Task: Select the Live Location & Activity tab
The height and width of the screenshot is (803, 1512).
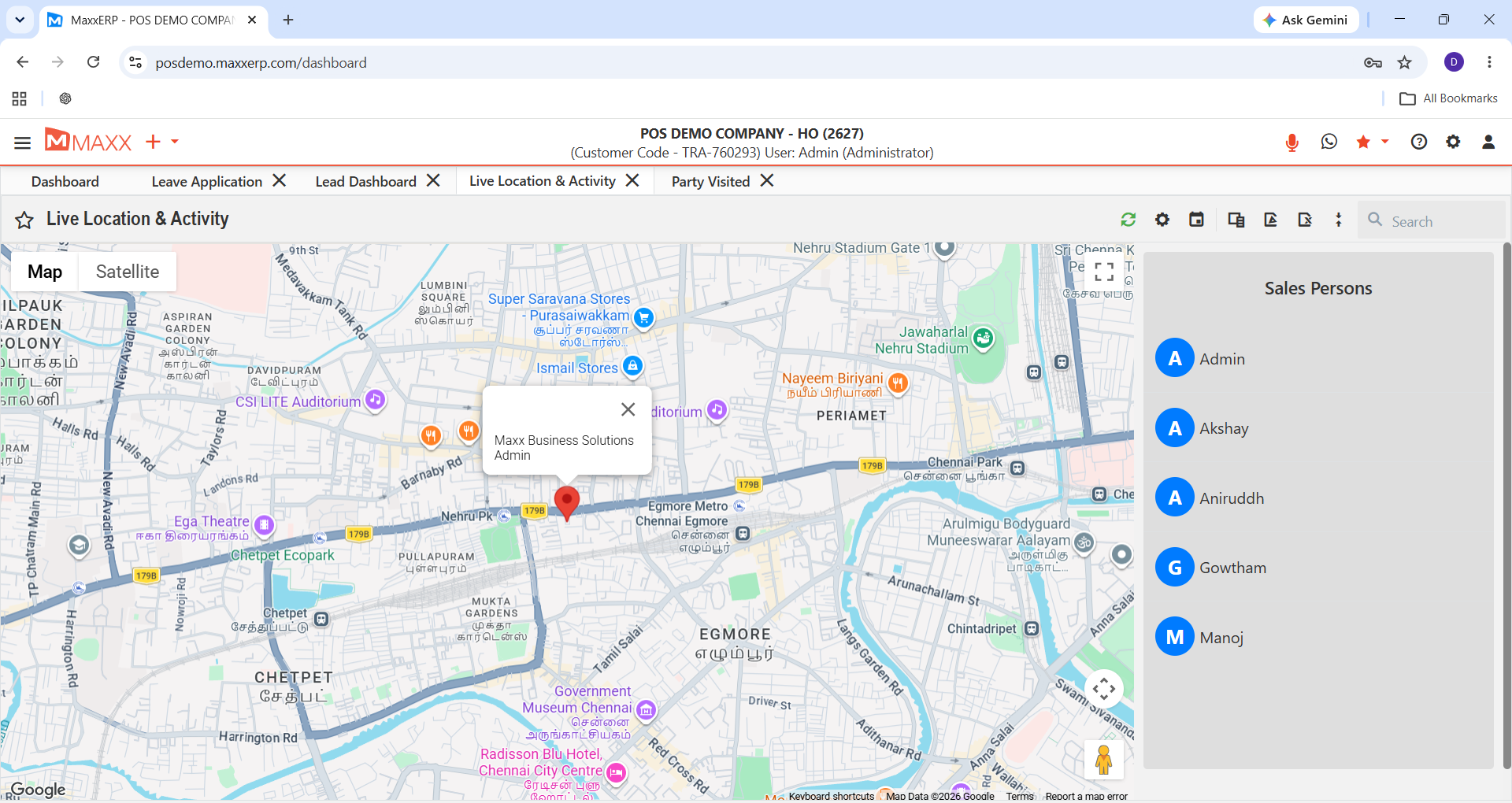Action: [x=543, y=181]
